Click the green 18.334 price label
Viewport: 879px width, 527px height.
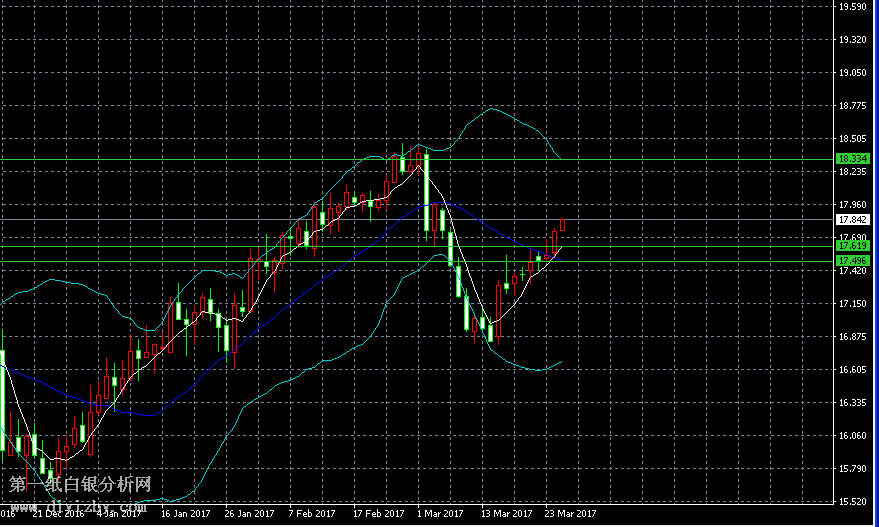852,159
